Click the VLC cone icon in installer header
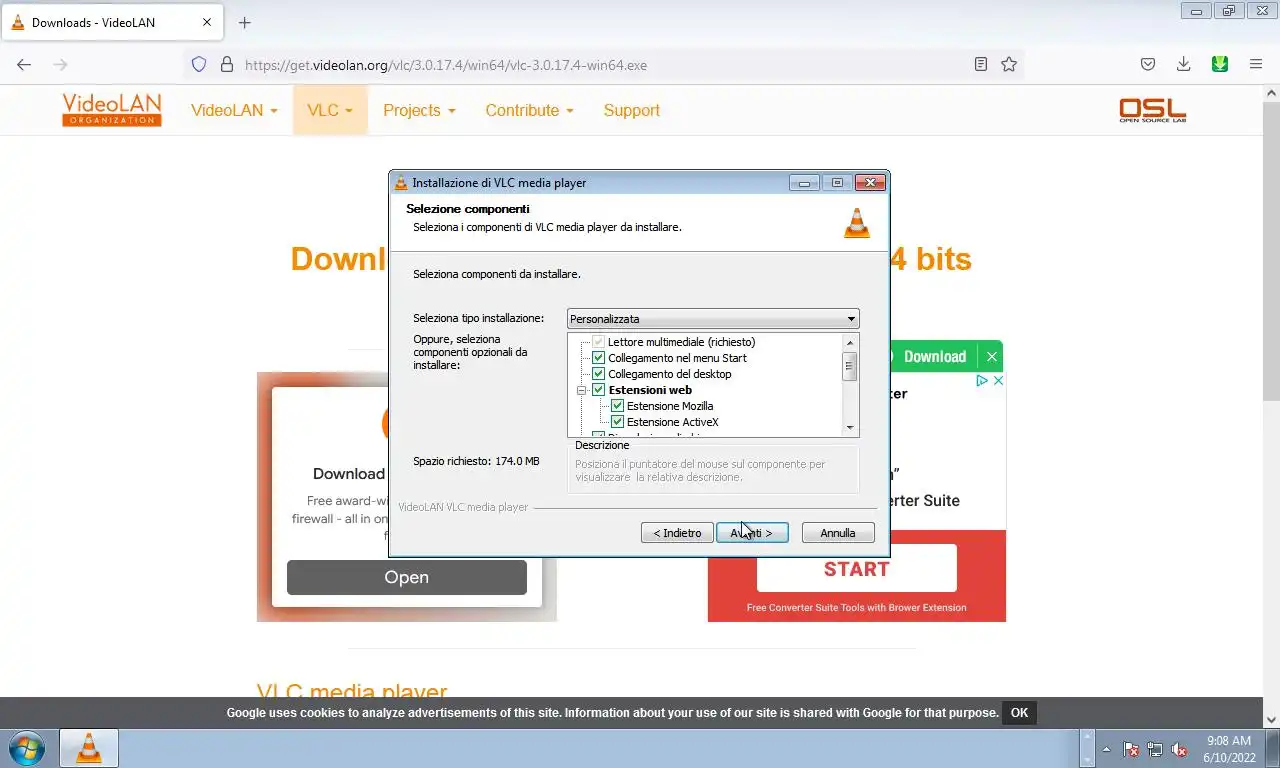Image resolution: width=1280 pixels, height=768 pixels. click(857, 222)
